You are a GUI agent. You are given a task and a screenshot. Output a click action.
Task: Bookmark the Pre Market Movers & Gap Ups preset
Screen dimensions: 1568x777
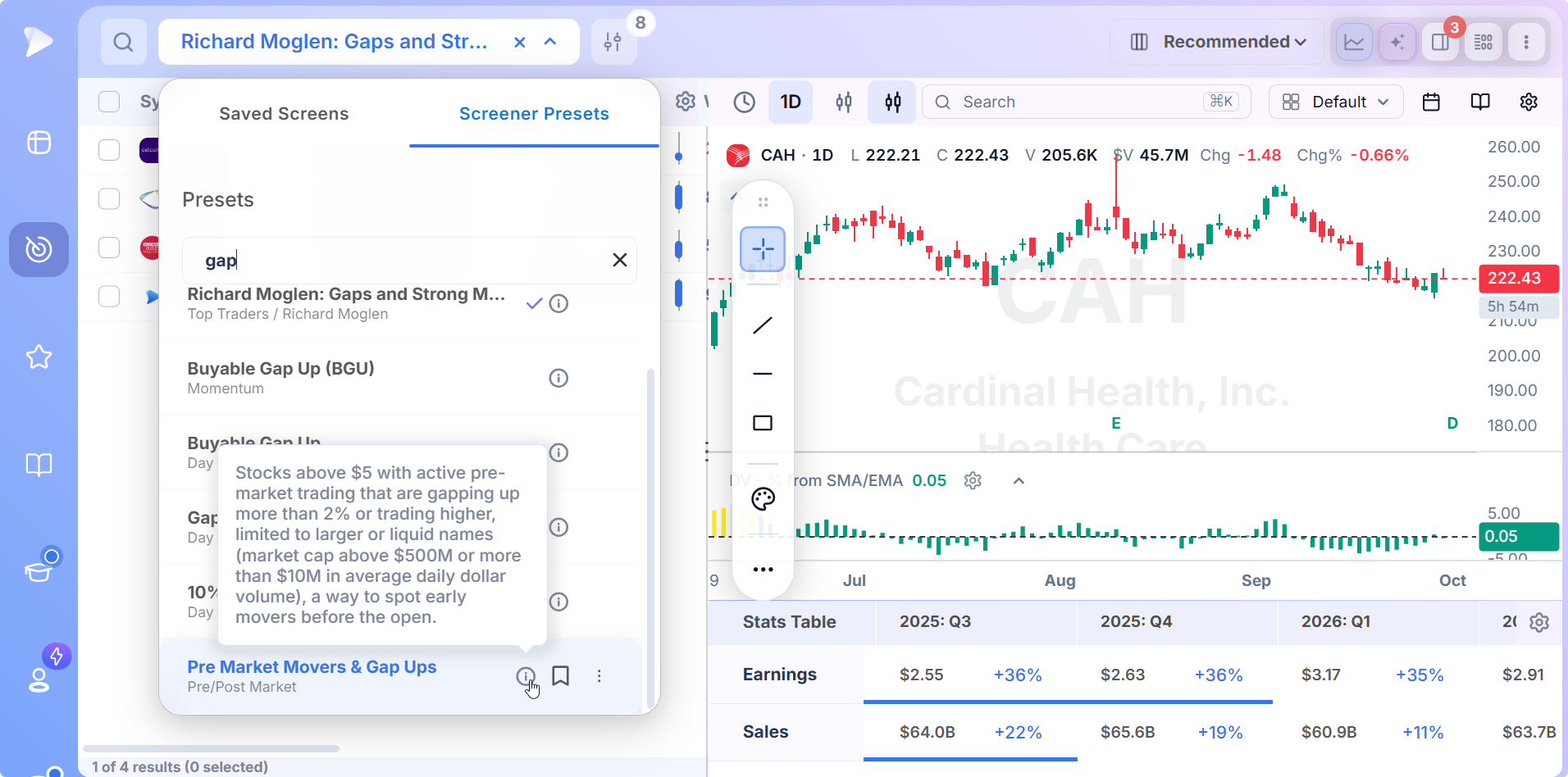point(561,676)
